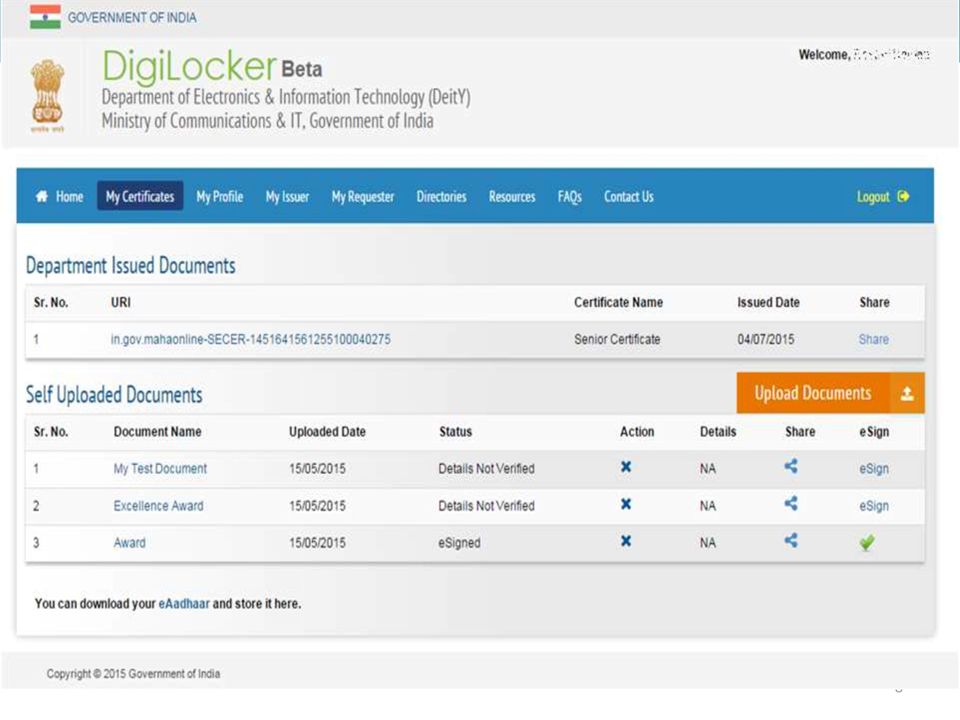Open the My Test Document link

pyautogui.click(x=160, y=468)
